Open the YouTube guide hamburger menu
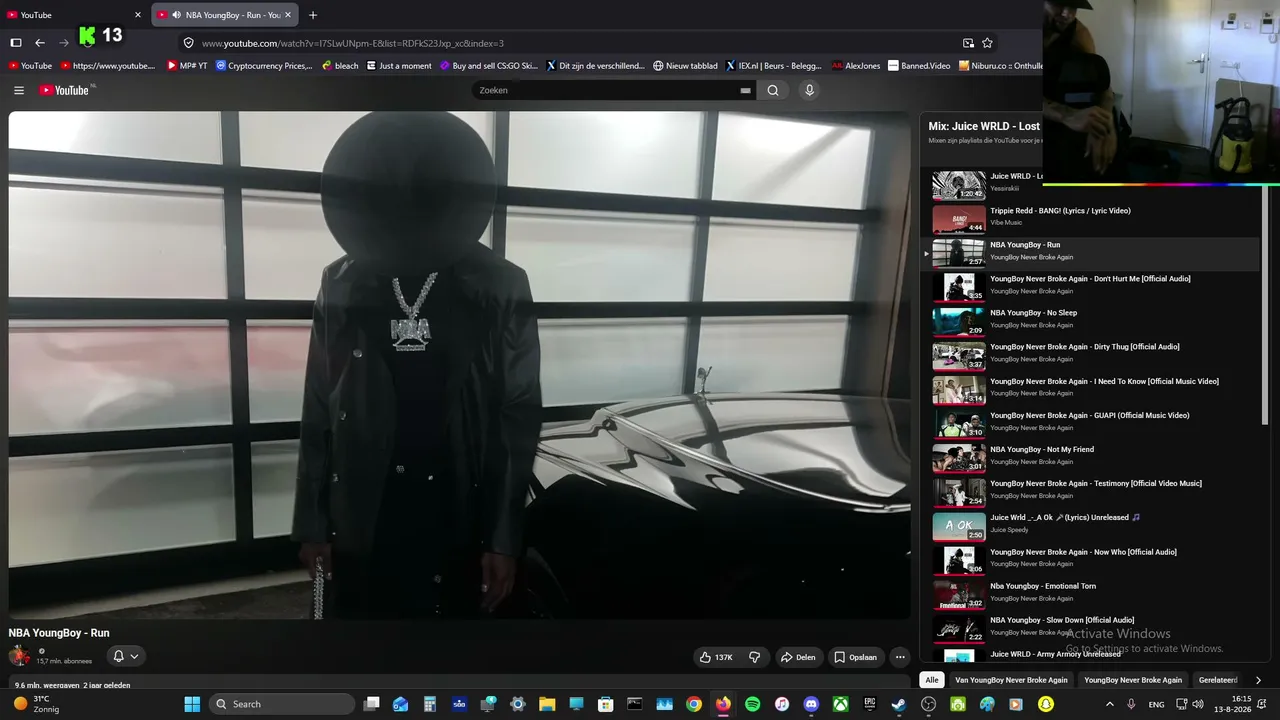 pyautogui.click(x=19, y=90)
